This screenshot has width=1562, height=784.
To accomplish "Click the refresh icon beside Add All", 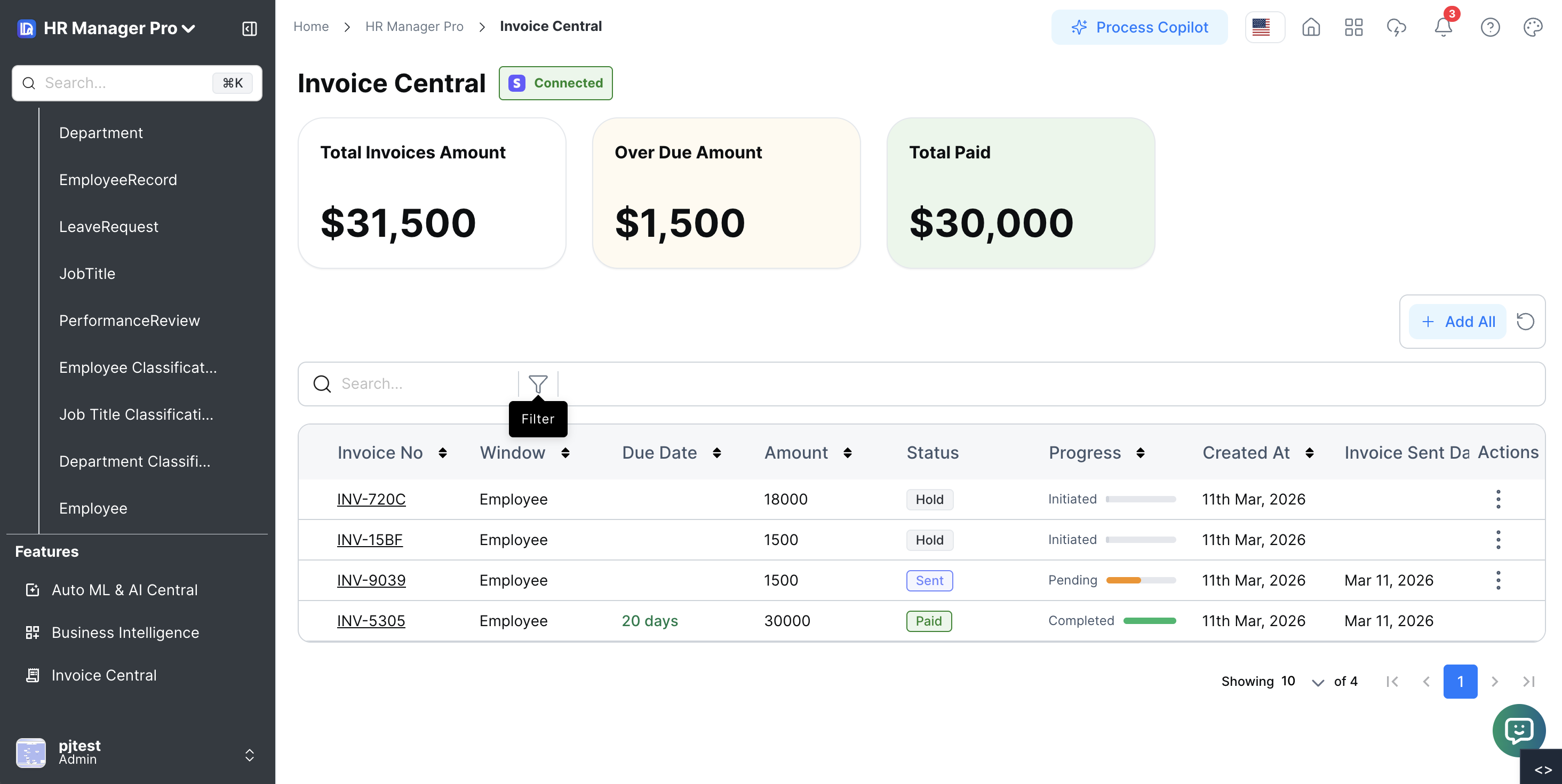I will 1526,322.
